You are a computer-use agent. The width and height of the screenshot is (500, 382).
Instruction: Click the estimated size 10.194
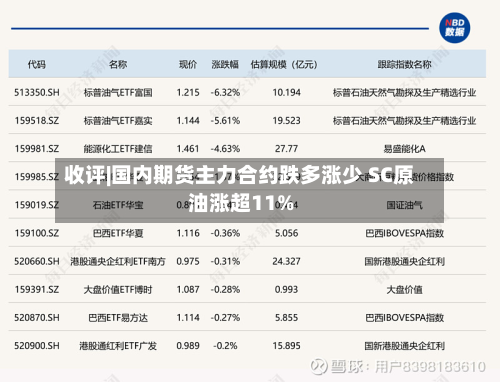[x=287, y=92]
